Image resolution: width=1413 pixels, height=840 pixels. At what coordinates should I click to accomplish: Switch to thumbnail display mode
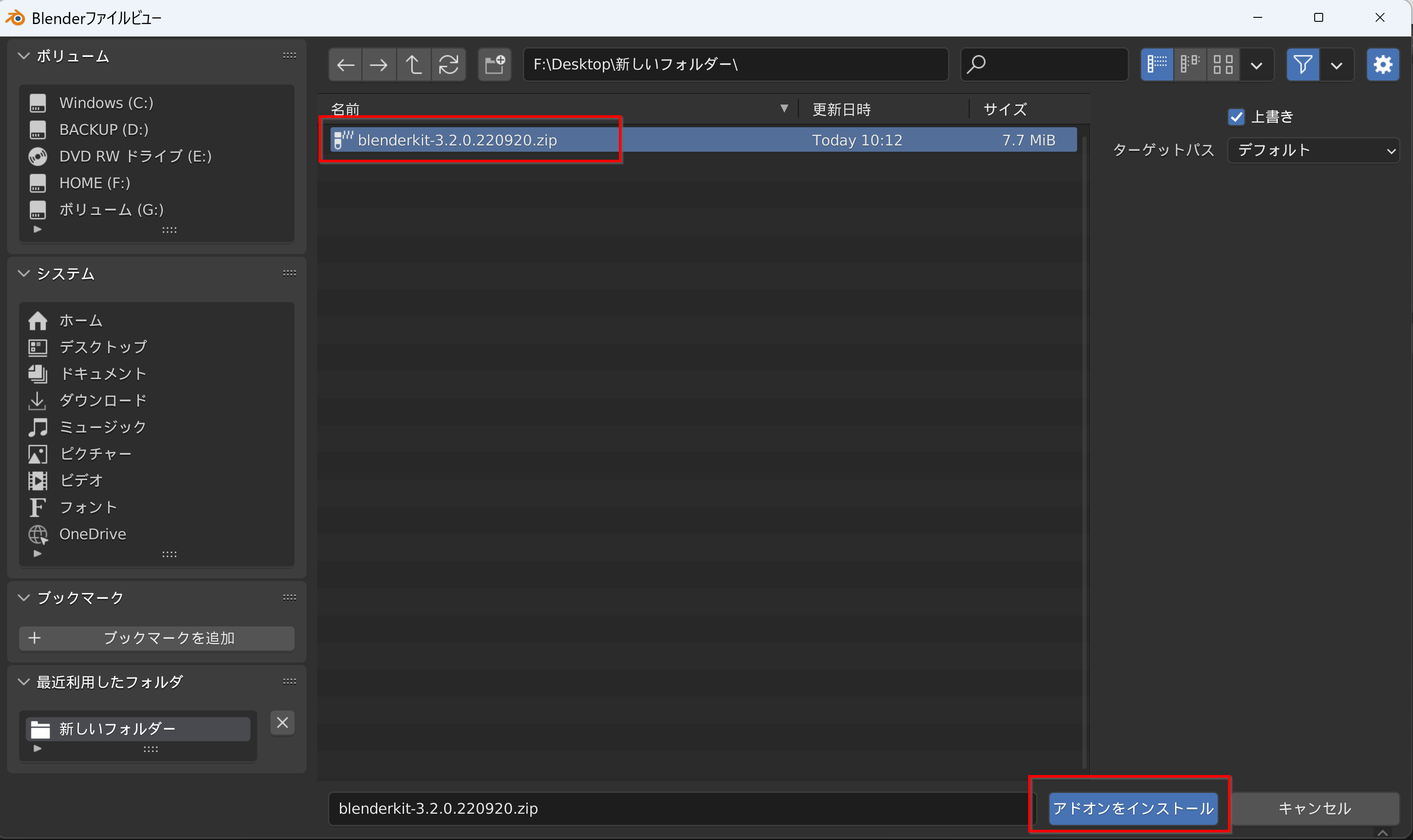[1223, 65]
